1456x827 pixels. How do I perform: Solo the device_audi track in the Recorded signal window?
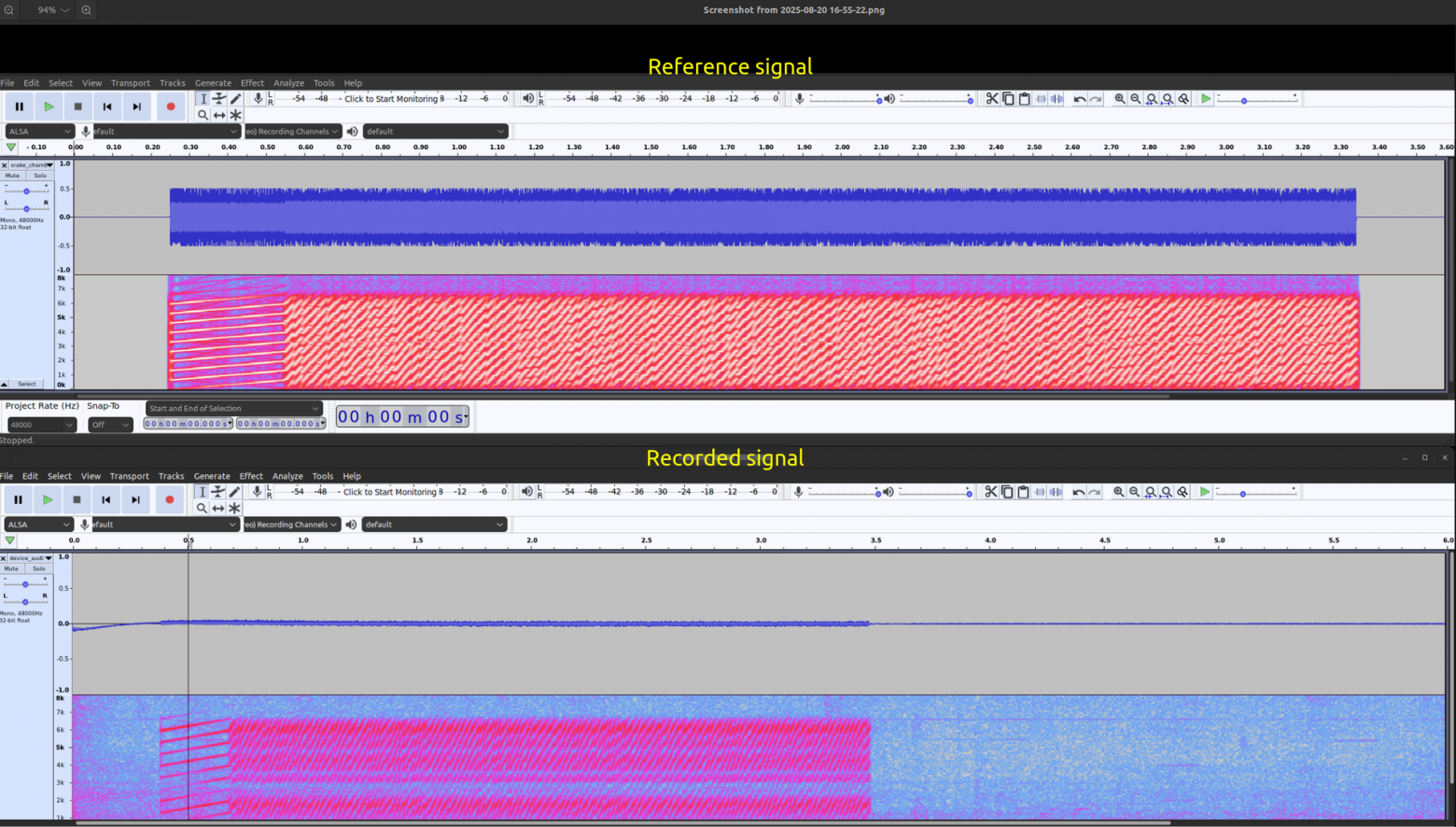tap(39, 568)
